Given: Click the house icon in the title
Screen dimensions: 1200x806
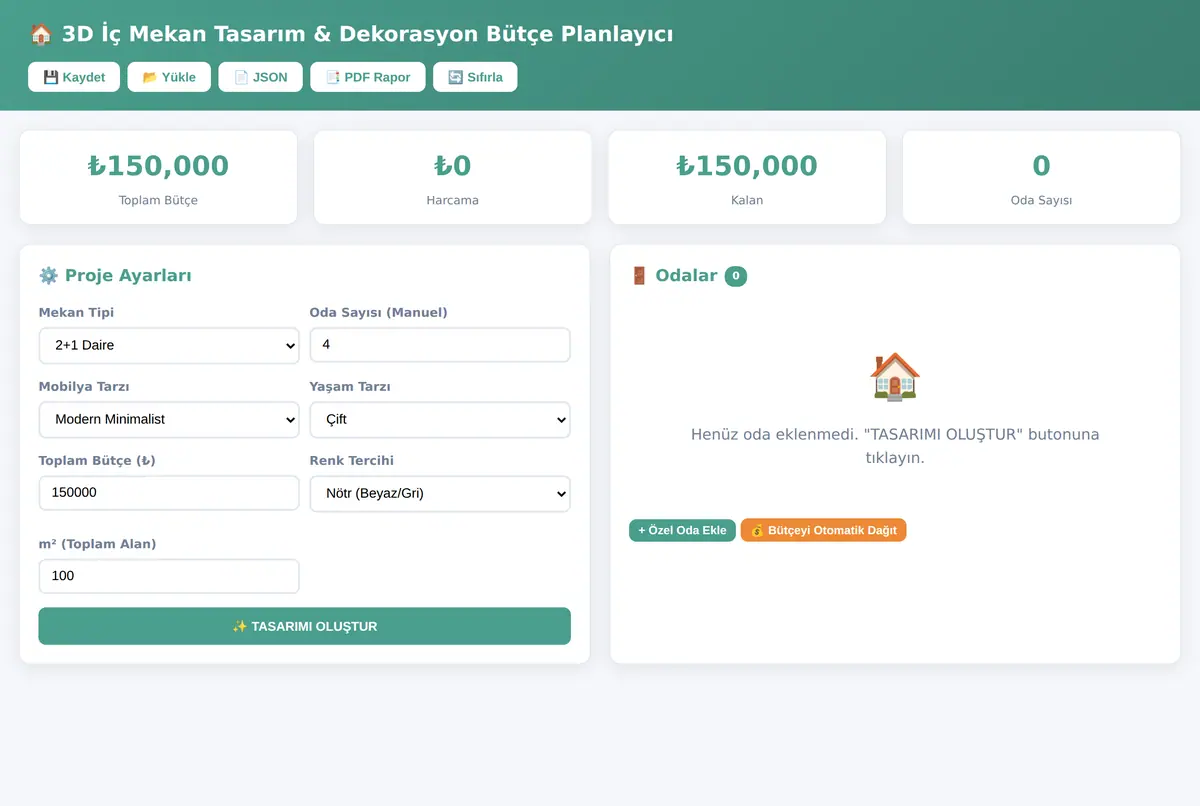Looking at the screenshot, I should pos(41,34).
